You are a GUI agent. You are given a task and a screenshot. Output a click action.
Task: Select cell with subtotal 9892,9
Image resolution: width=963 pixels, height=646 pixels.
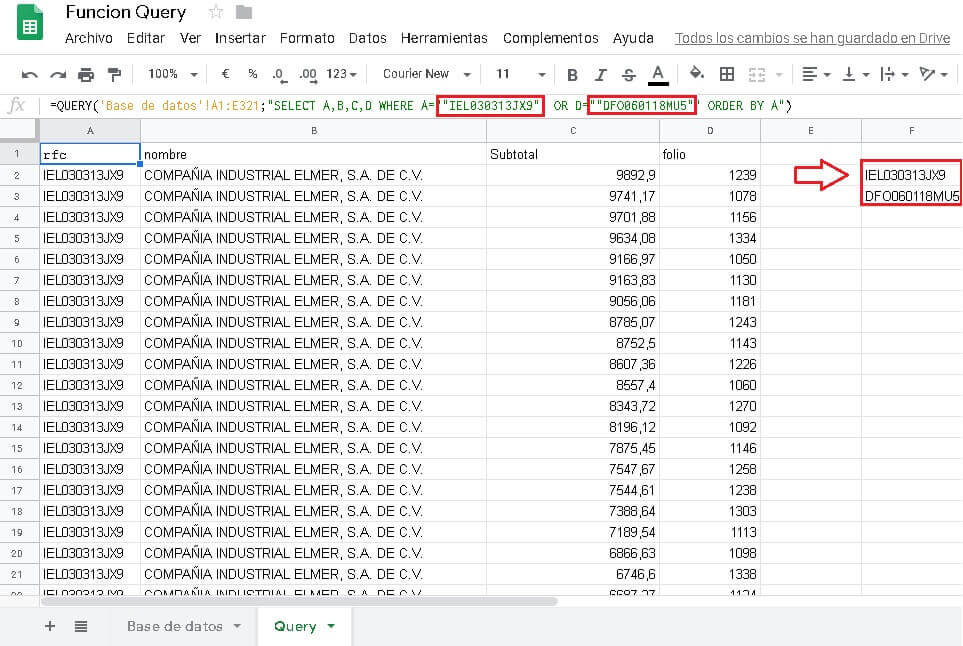(572, 176)
